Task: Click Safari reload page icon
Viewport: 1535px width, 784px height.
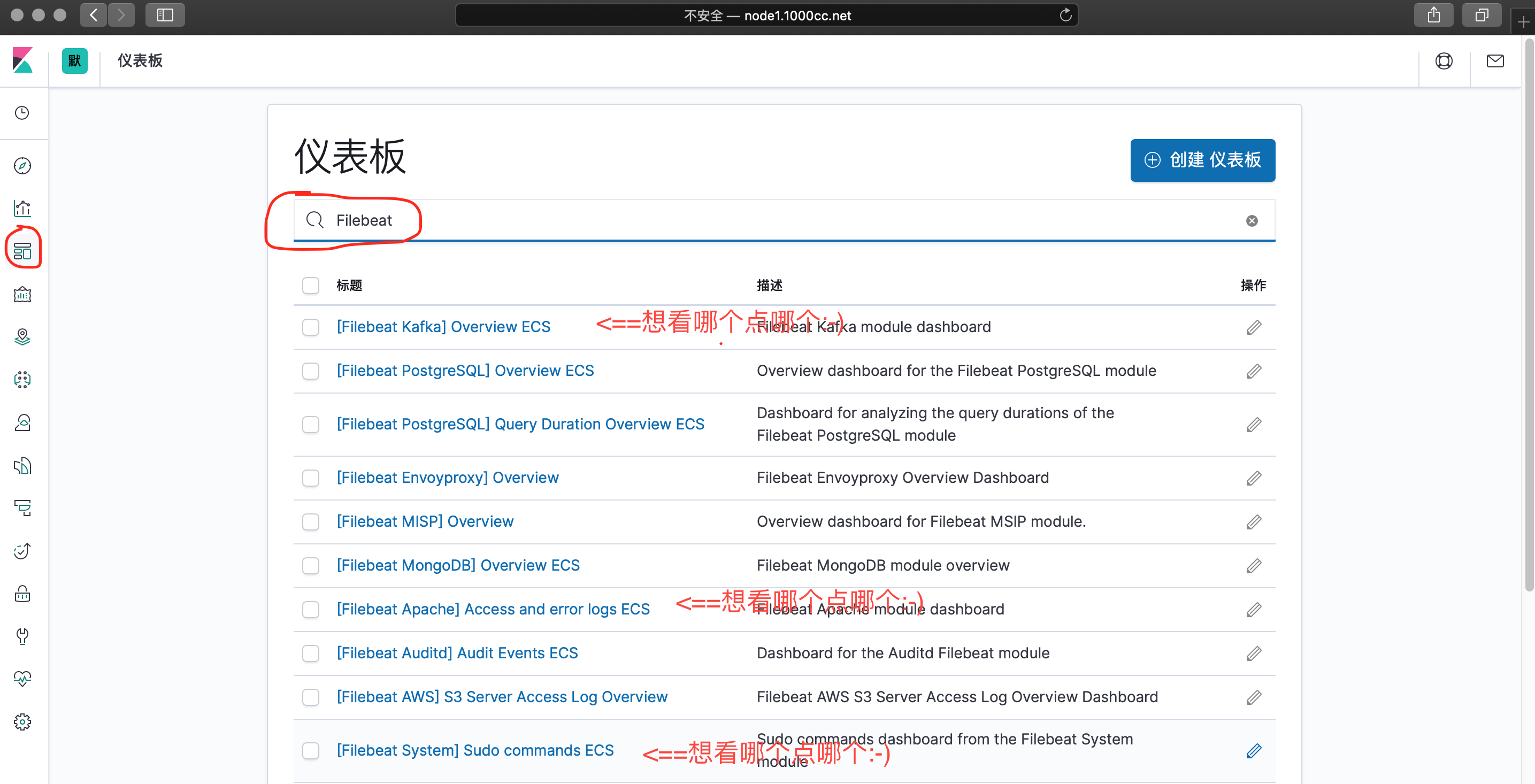Action: (1065, 16)
